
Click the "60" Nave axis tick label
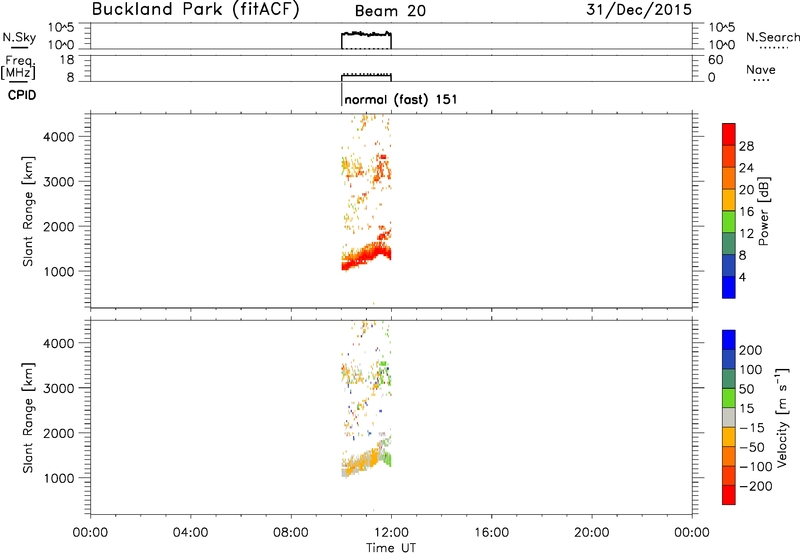[715, 60]
